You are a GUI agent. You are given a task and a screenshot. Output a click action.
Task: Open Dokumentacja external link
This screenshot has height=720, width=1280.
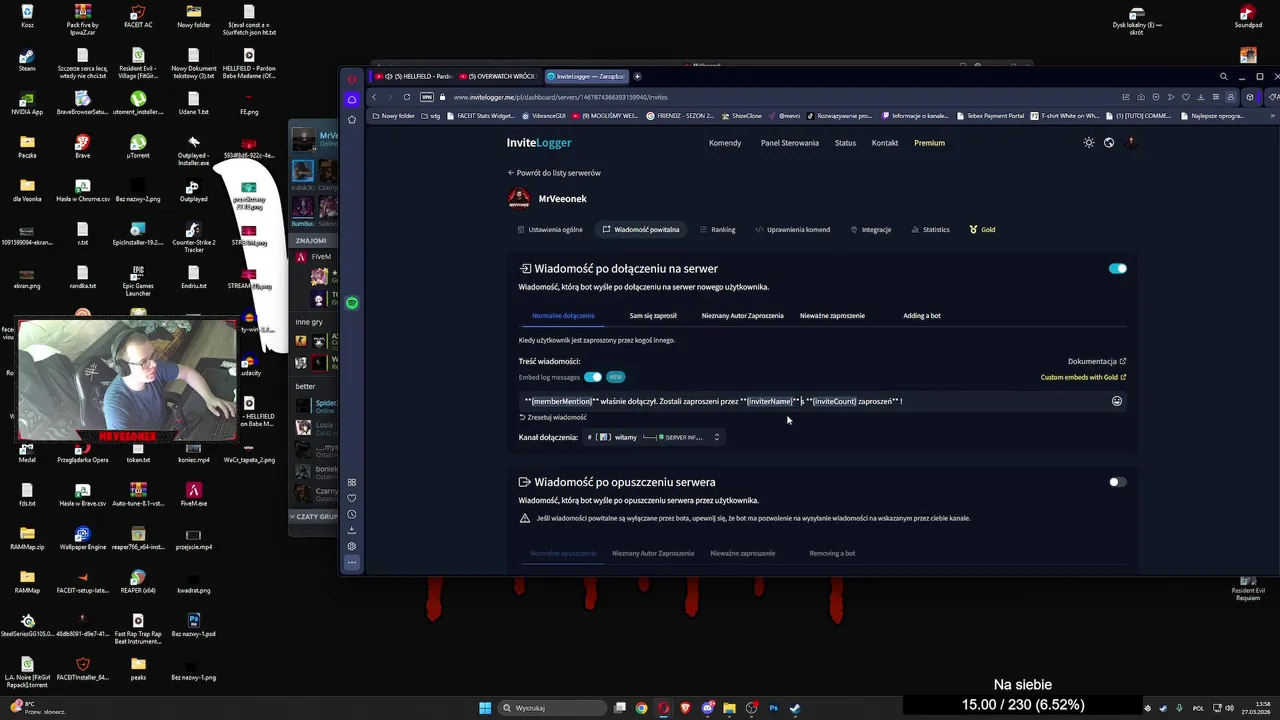pos(1097,362)
